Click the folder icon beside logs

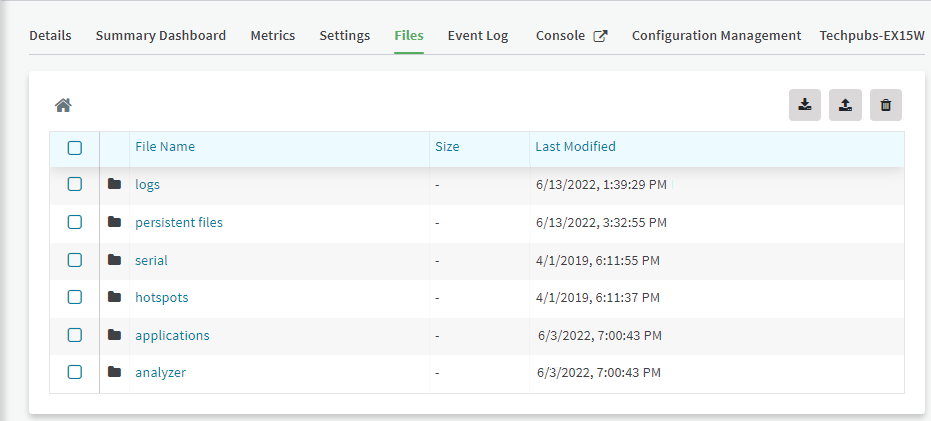115,184
